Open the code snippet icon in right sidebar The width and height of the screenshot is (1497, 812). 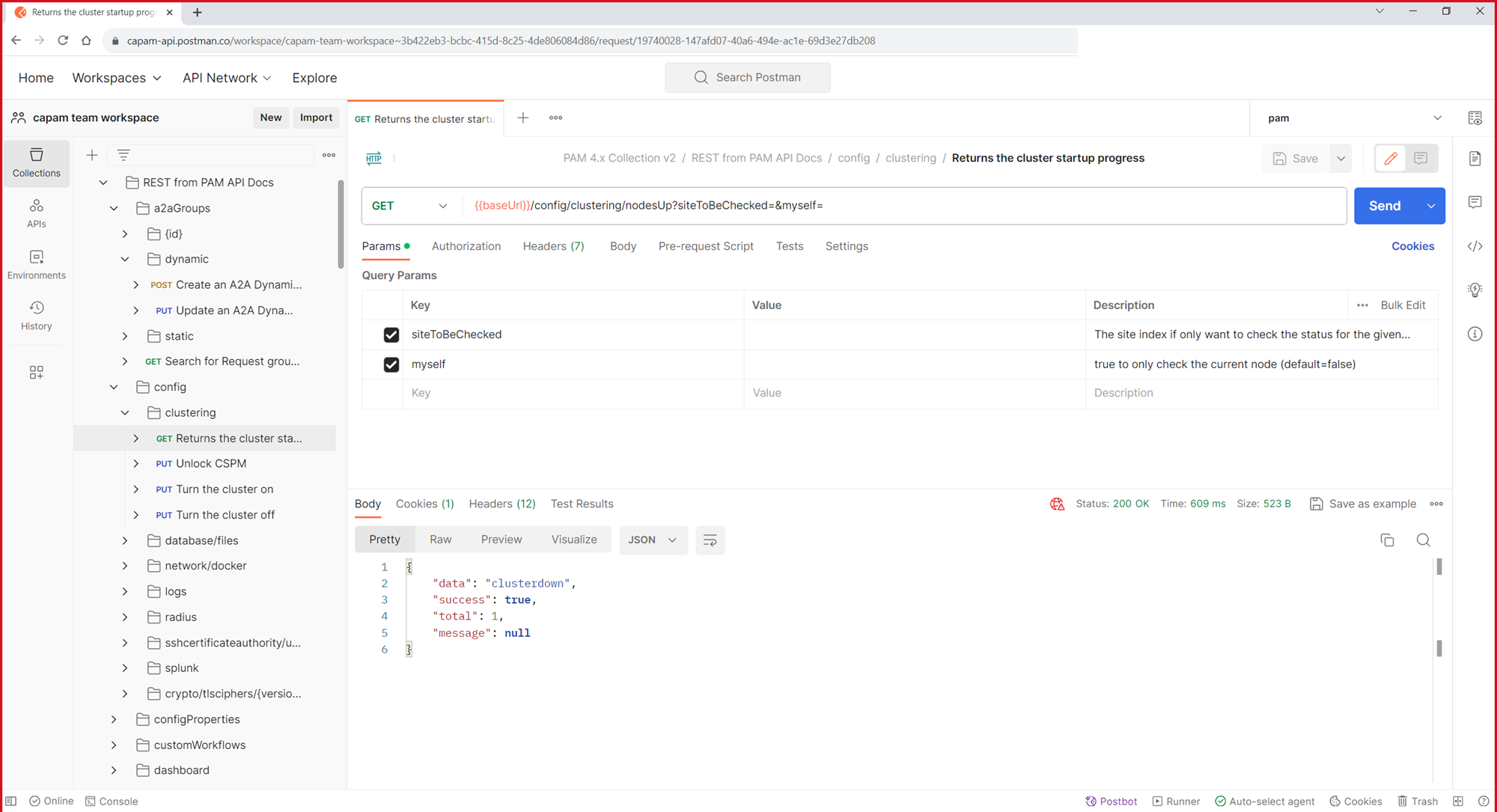pyautogui.click(x=1475, y=246)
